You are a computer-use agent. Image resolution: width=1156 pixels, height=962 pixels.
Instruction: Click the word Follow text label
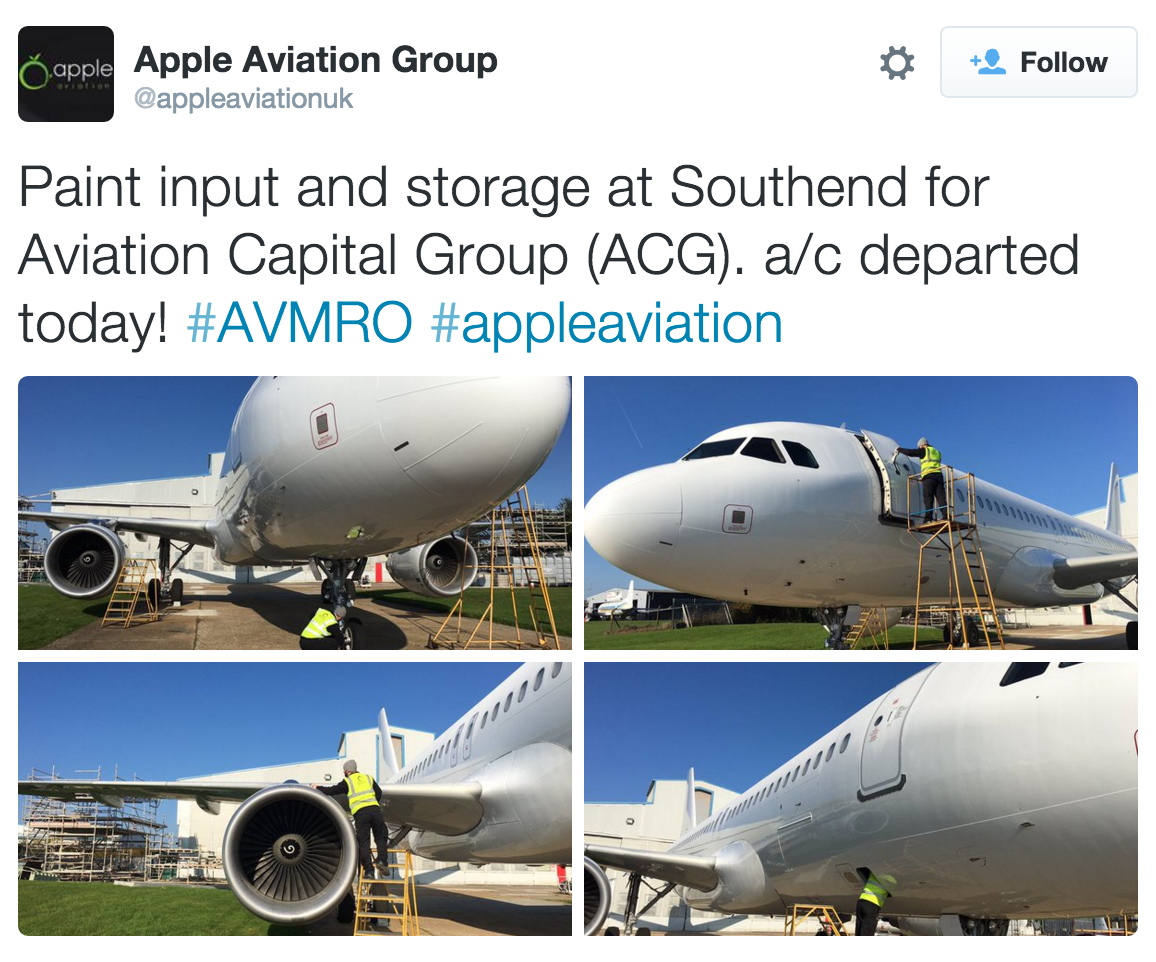1063,63
